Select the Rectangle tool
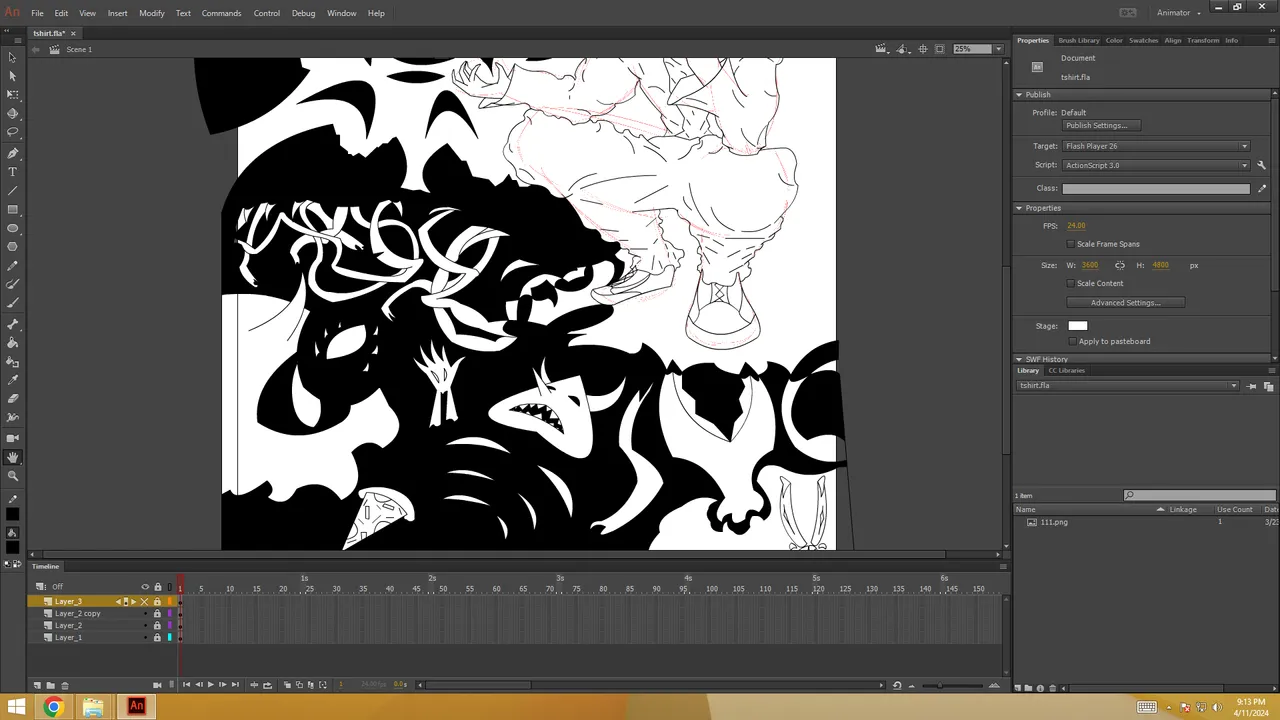This screenshot has height=720, width=1280. [x=12, y=209]
